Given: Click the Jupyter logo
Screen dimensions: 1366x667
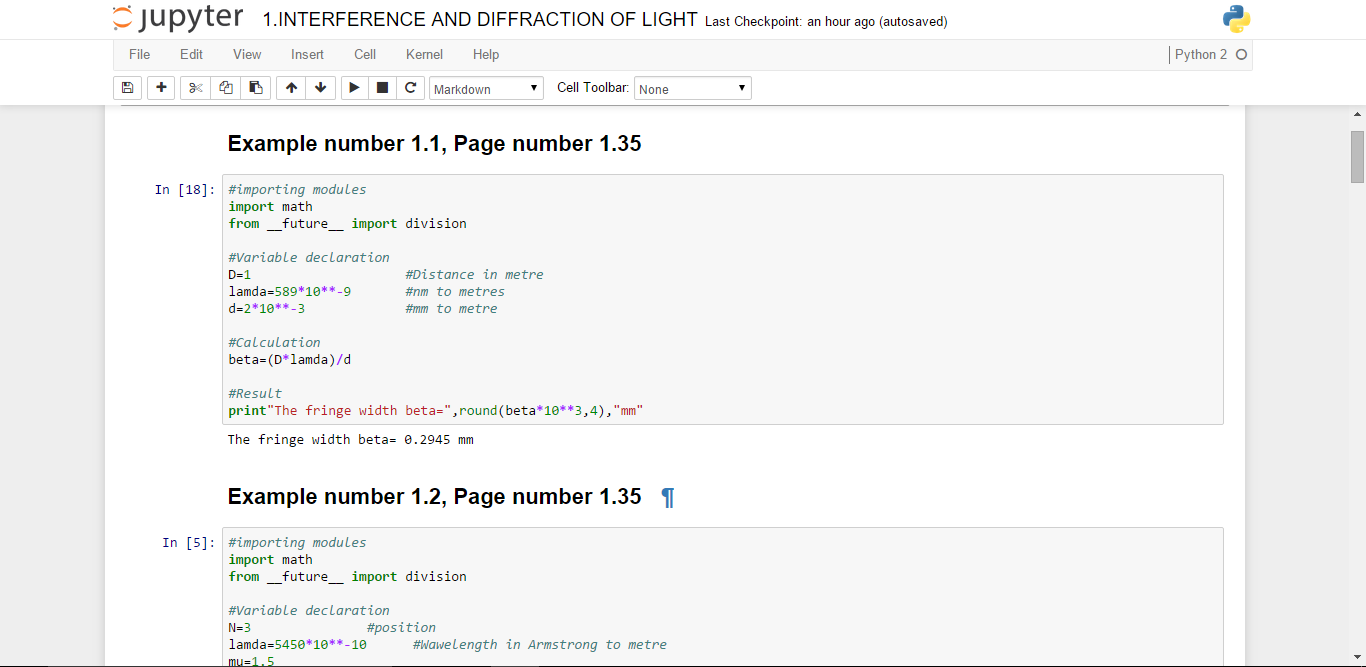Looking at the screenshot, I should [x=178, y=19].
